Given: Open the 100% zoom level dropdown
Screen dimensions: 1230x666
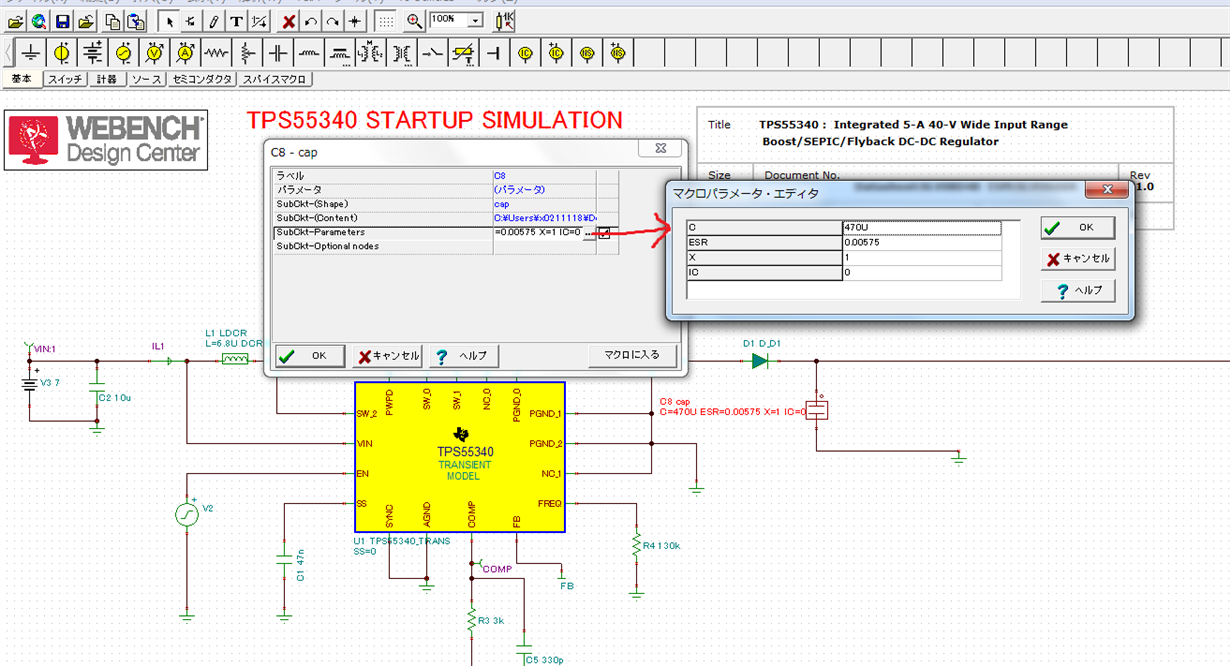Looking at the screenshot, I should click(x=475, y=20).
